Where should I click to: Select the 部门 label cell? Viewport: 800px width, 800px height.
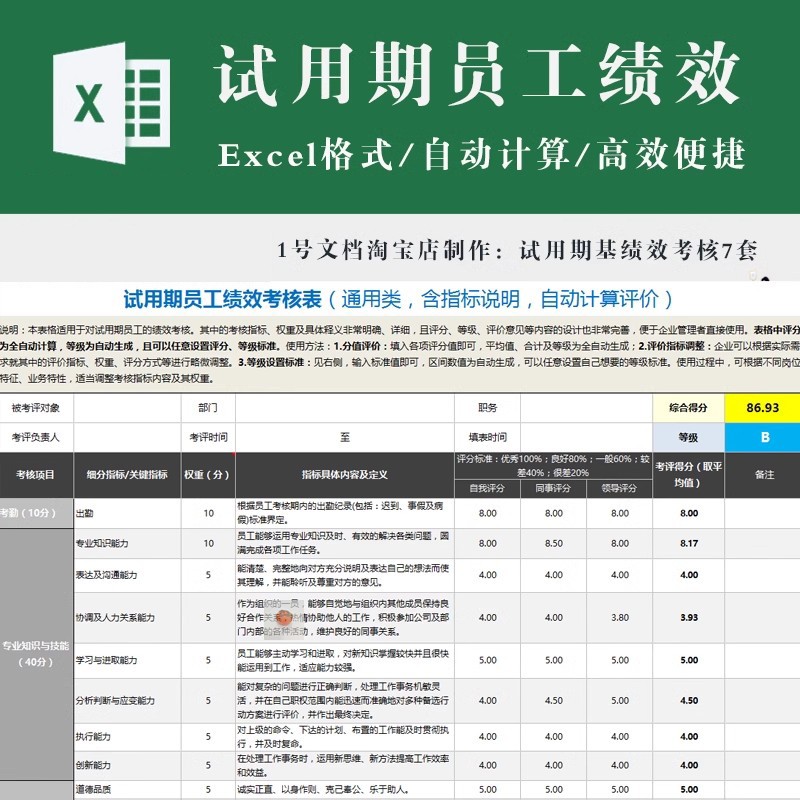(208, 408)
